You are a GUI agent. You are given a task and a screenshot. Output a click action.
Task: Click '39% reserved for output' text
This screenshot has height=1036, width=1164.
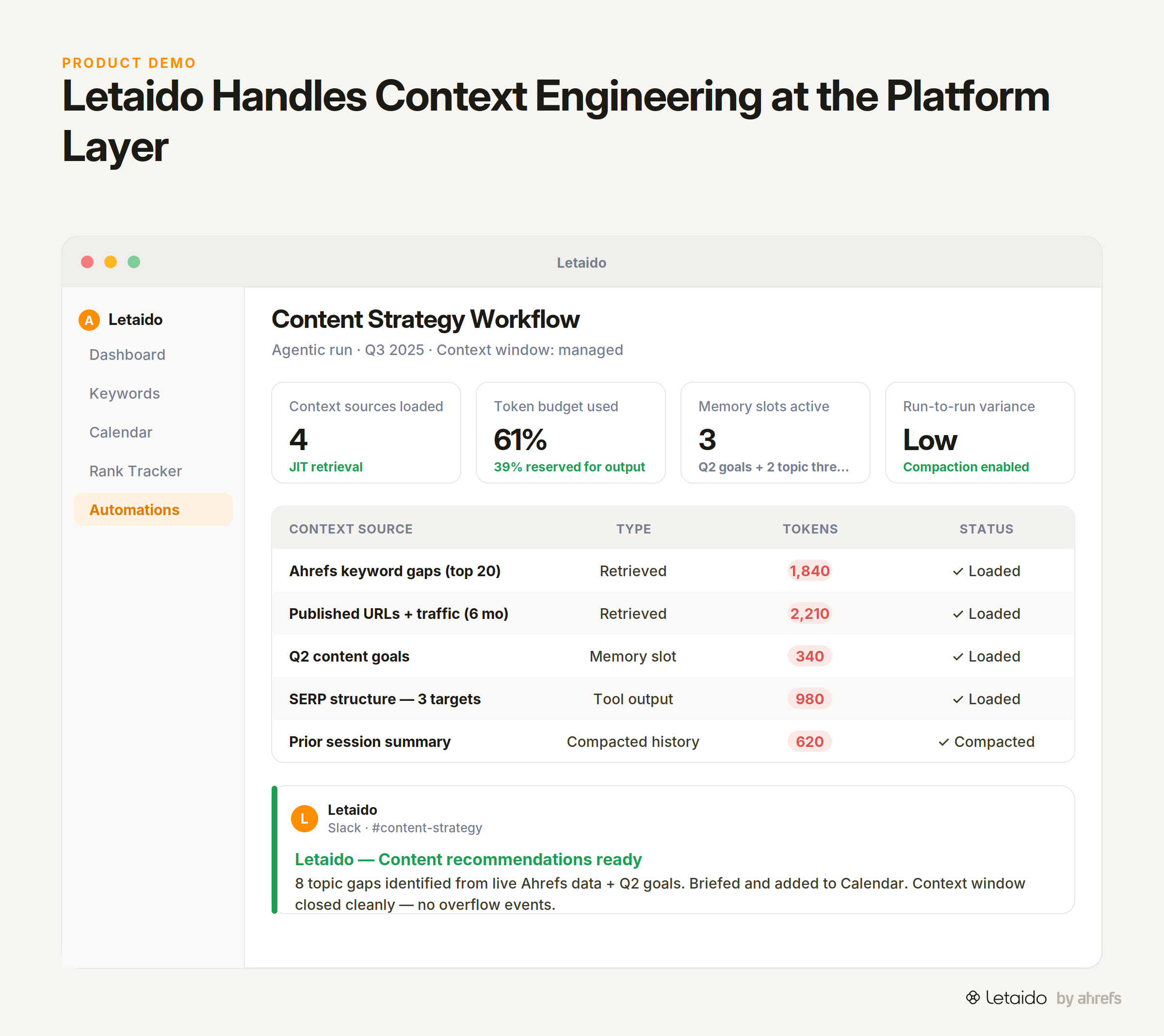click(x=569, y=467)
